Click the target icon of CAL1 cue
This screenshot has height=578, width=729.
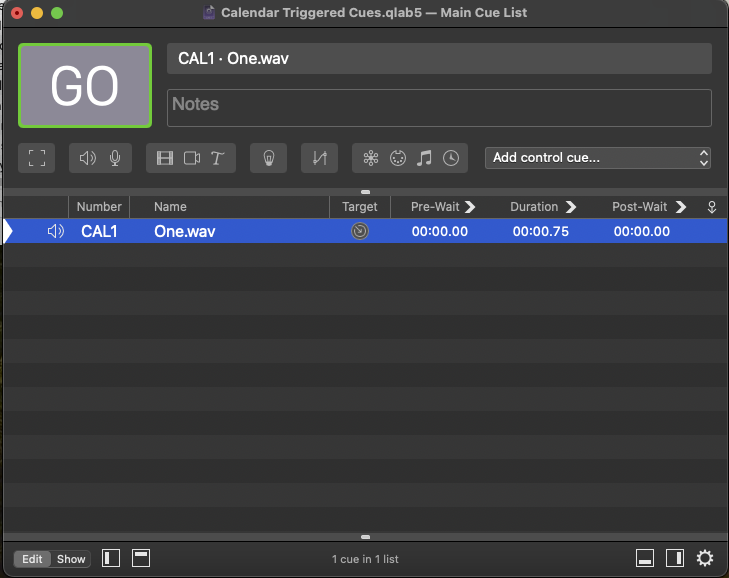(x=360, y=231)
